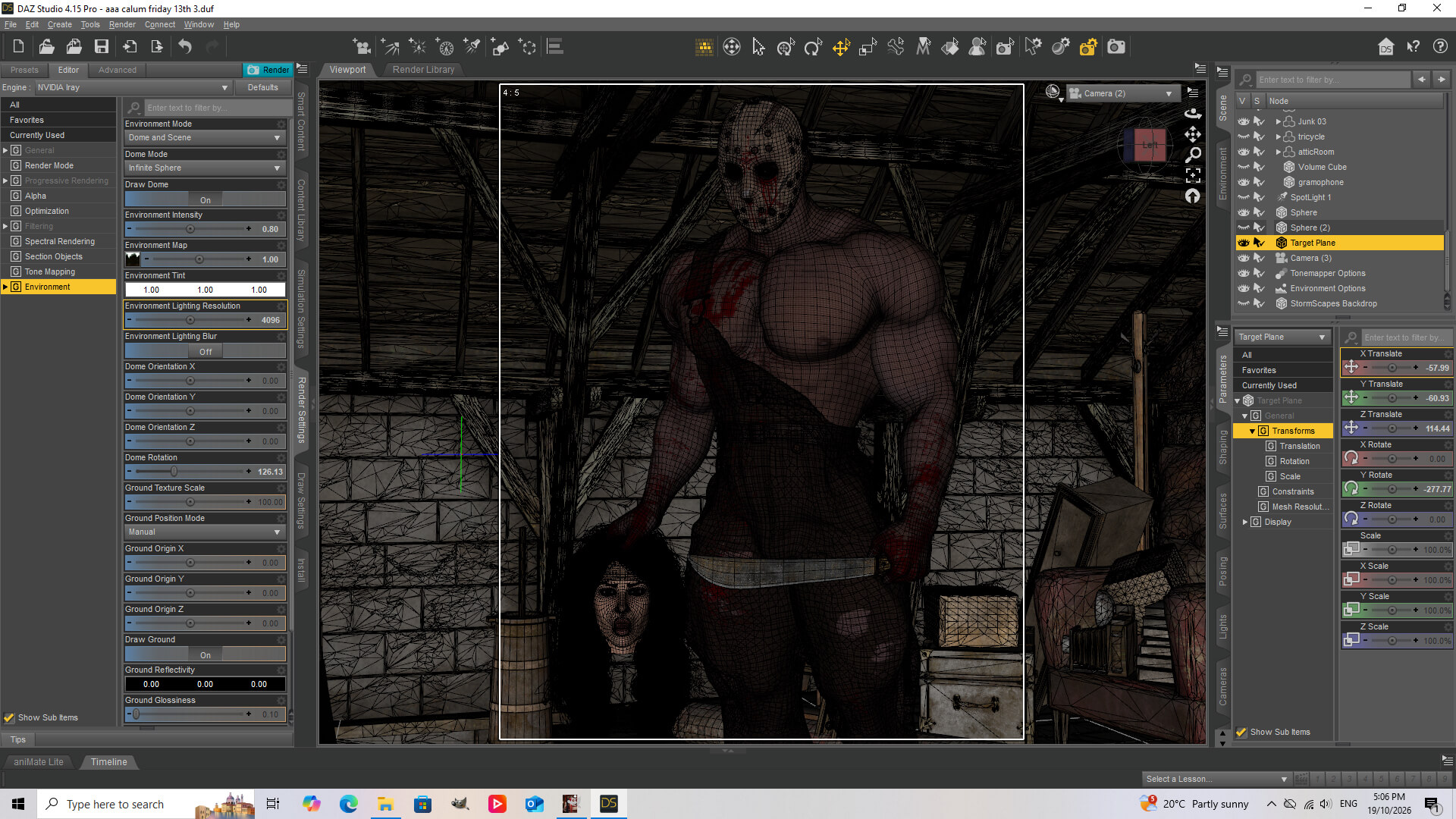This screenshot has height=819, width=1456.
Task: Create a new primitive shapes icon
Action: pos(500,47)
